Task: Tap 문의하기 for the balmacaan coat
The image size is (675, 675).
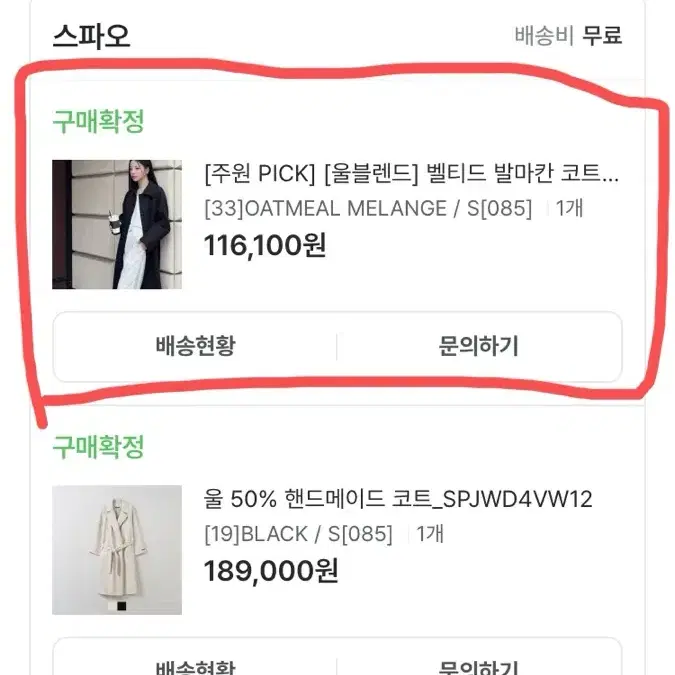Action: [x=479, y=346]
